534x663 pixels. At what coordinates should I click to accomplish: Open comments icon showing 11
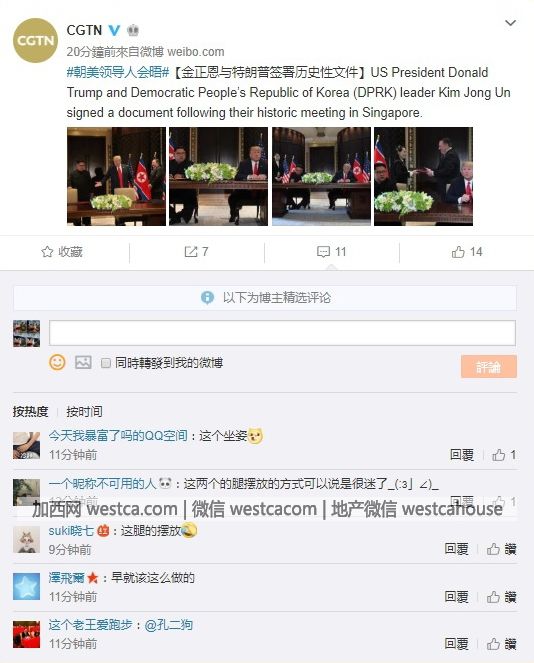click(x=323, y=252)
